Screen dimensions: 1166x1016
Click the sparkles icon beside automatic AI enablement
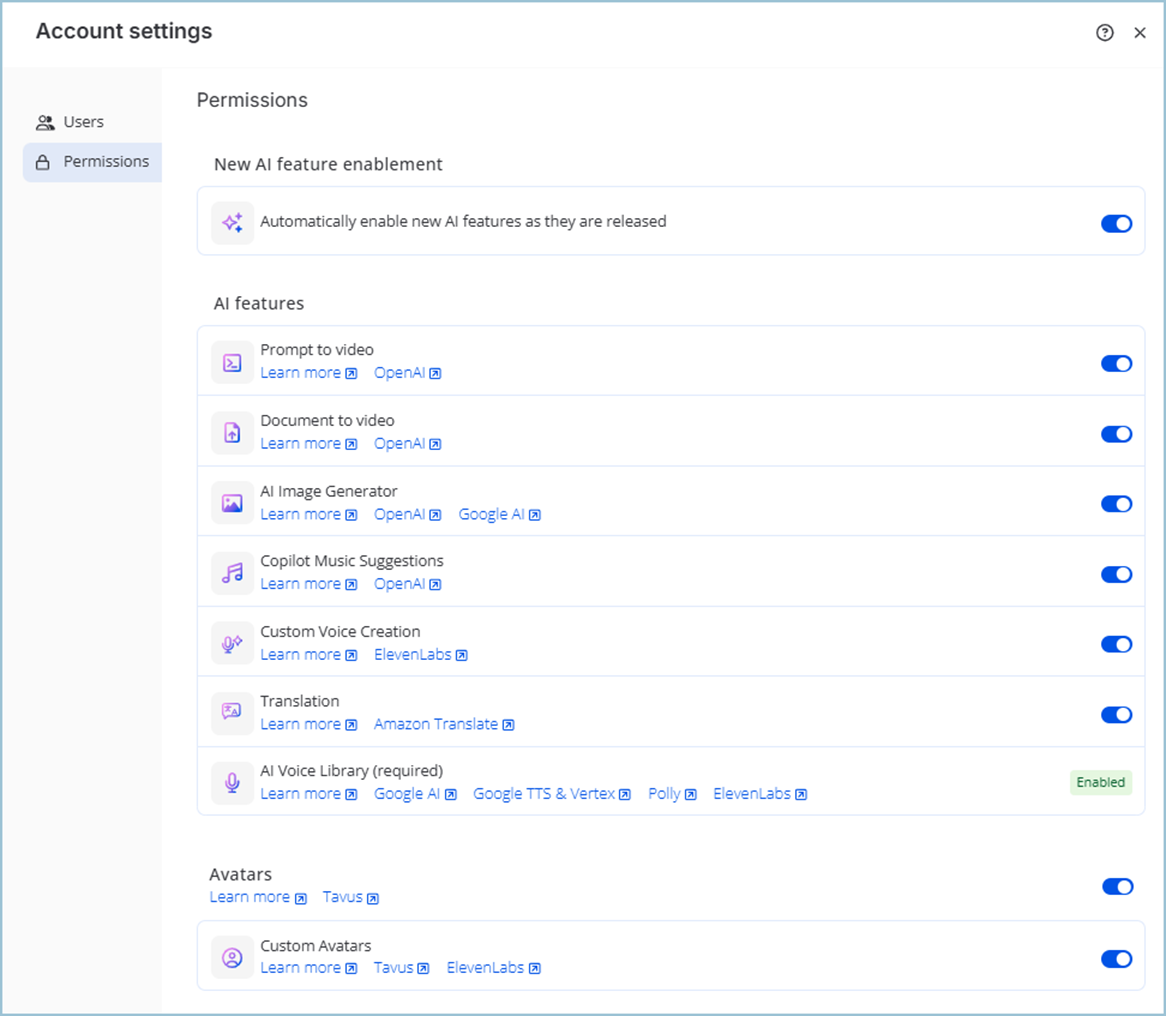pos(231,222)
